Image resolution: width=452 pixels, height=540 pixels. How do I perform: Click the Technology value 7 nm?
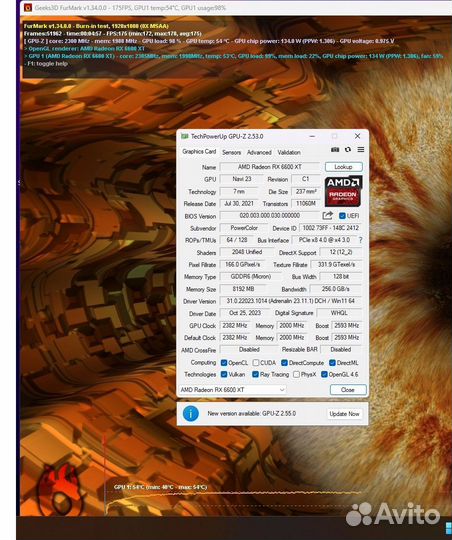(x=239, y=191)
